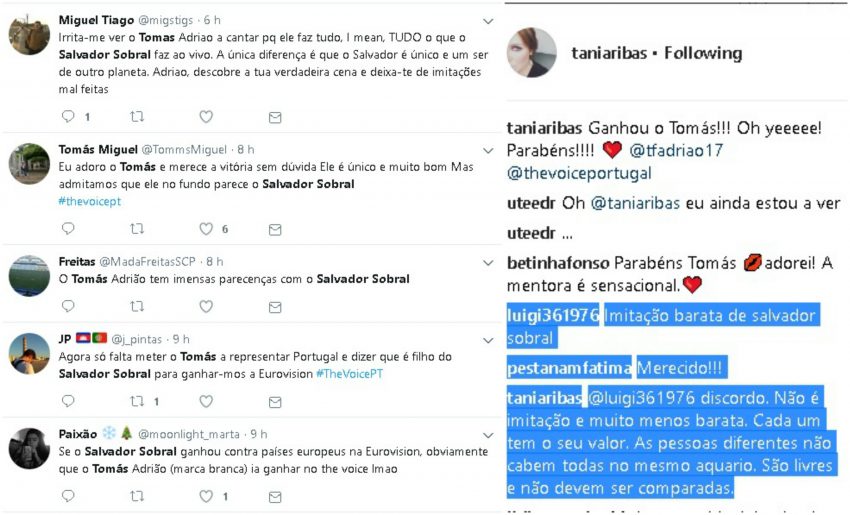The width and height of the screenshot is (850, 515).
Task: Send Freitas's tweet via direct message
Action: [275, 307]
